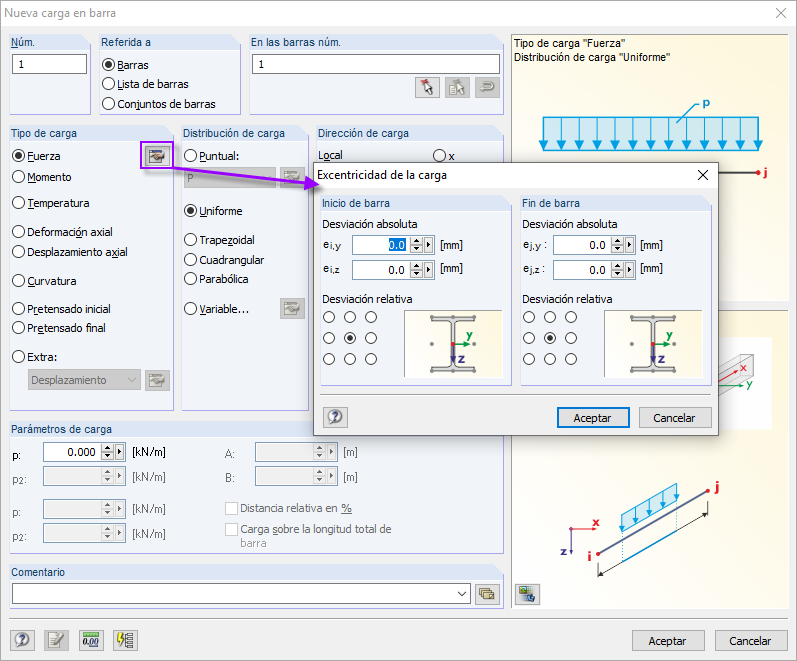
Task: Click the p load value field
Action: [x=72, y=452]
